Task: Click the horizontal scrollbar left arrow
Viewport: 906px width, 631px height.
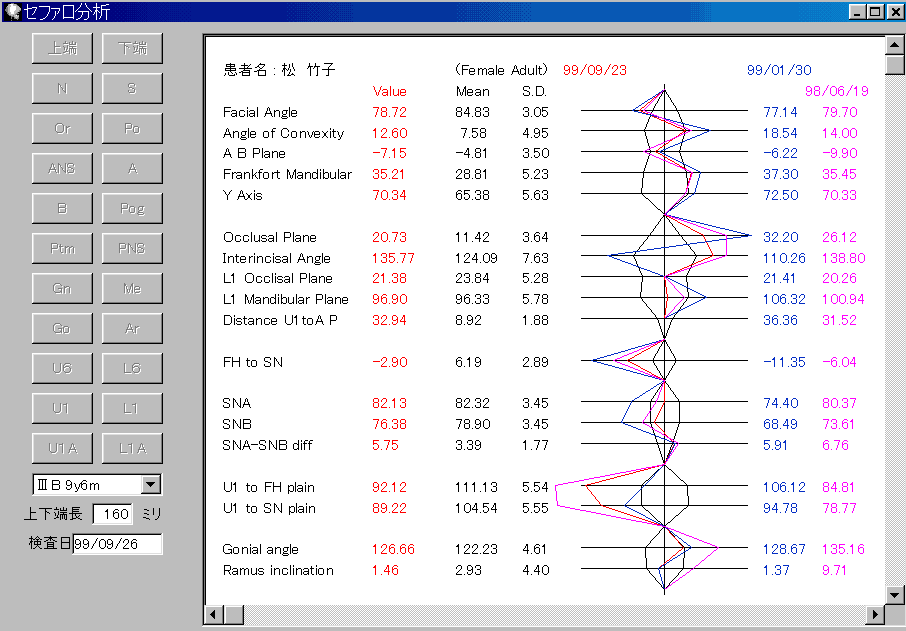Action: [x=212, y=613]
